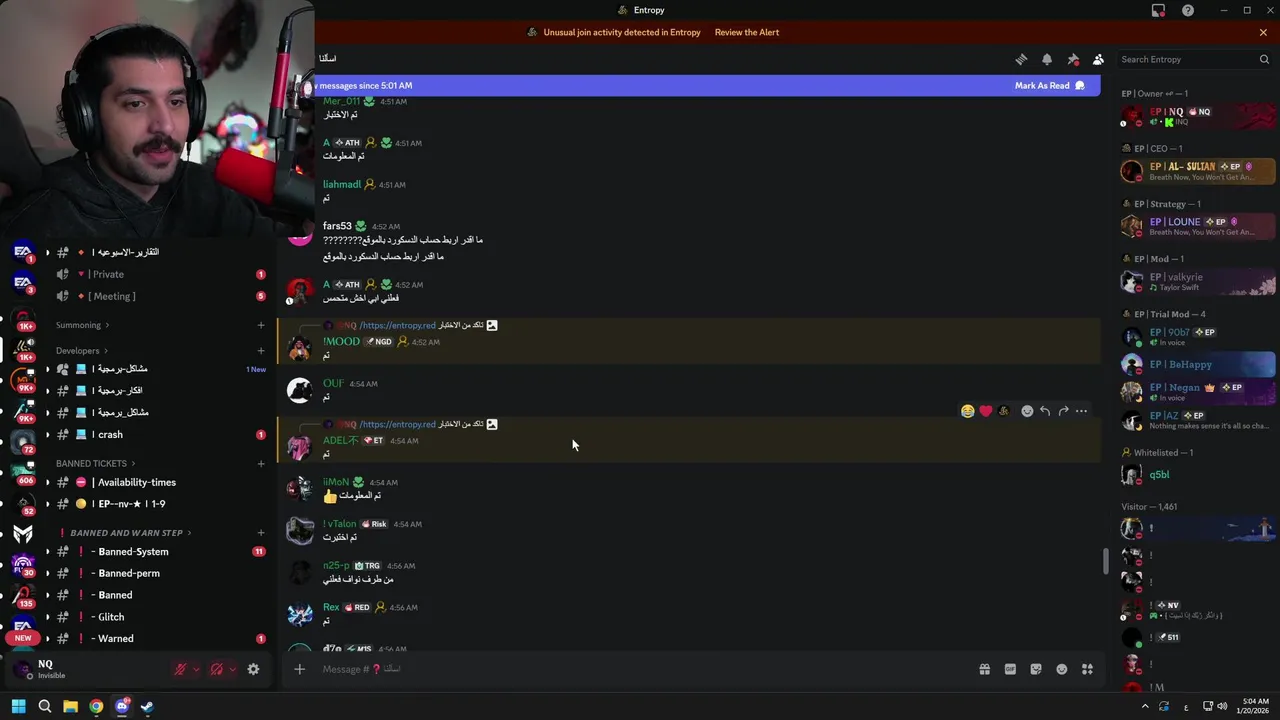Click Review the Alert link

coord(747,32)
